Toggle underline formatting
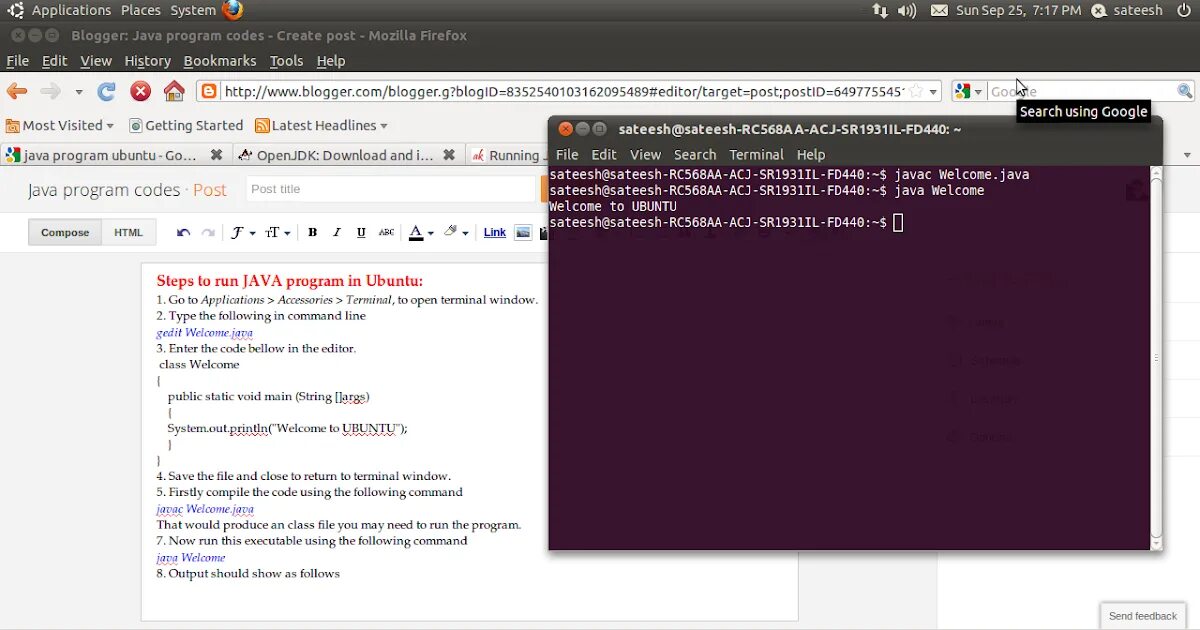 [361, 232]
